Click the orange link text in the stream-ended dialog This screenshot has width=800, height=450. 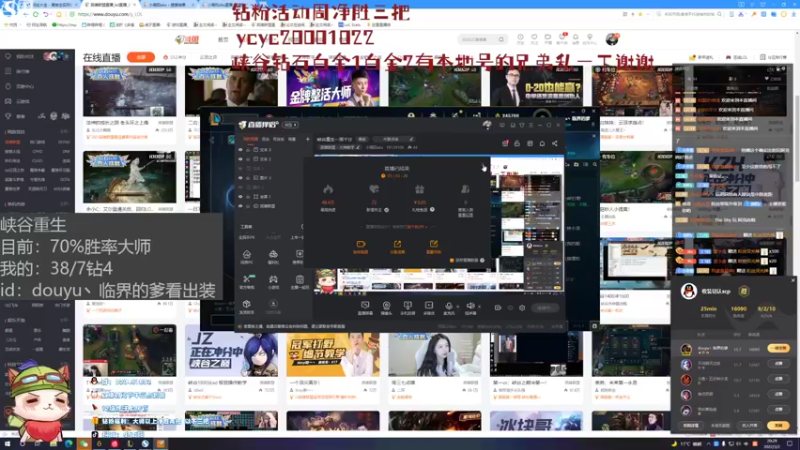[417, 227]
